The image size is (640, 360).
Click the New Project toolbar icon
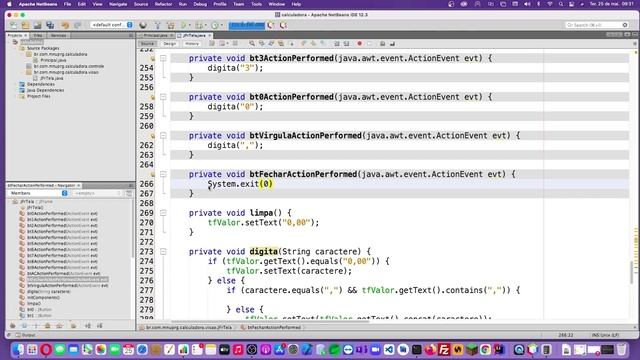(x=25, y=25)
